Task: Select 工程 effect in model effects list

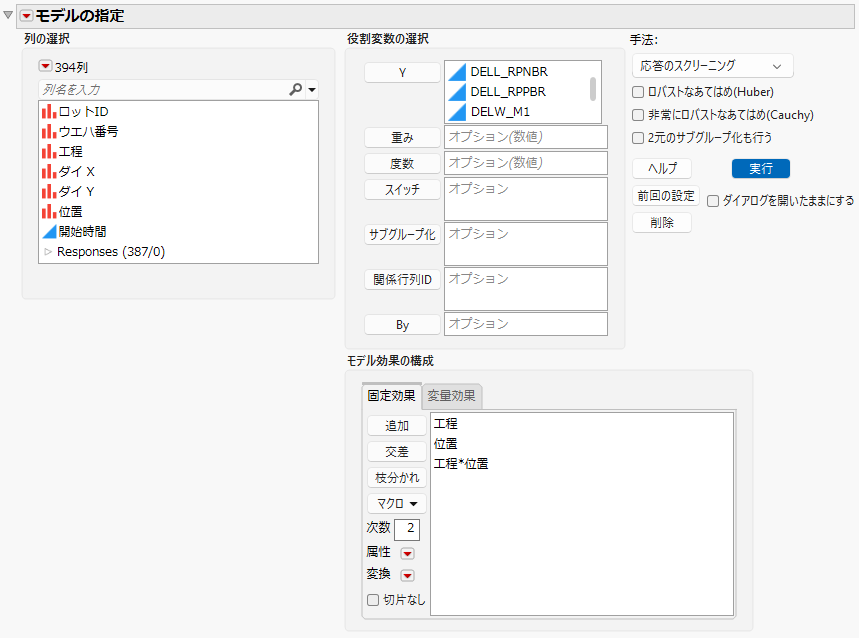Action: pos(445,424)
